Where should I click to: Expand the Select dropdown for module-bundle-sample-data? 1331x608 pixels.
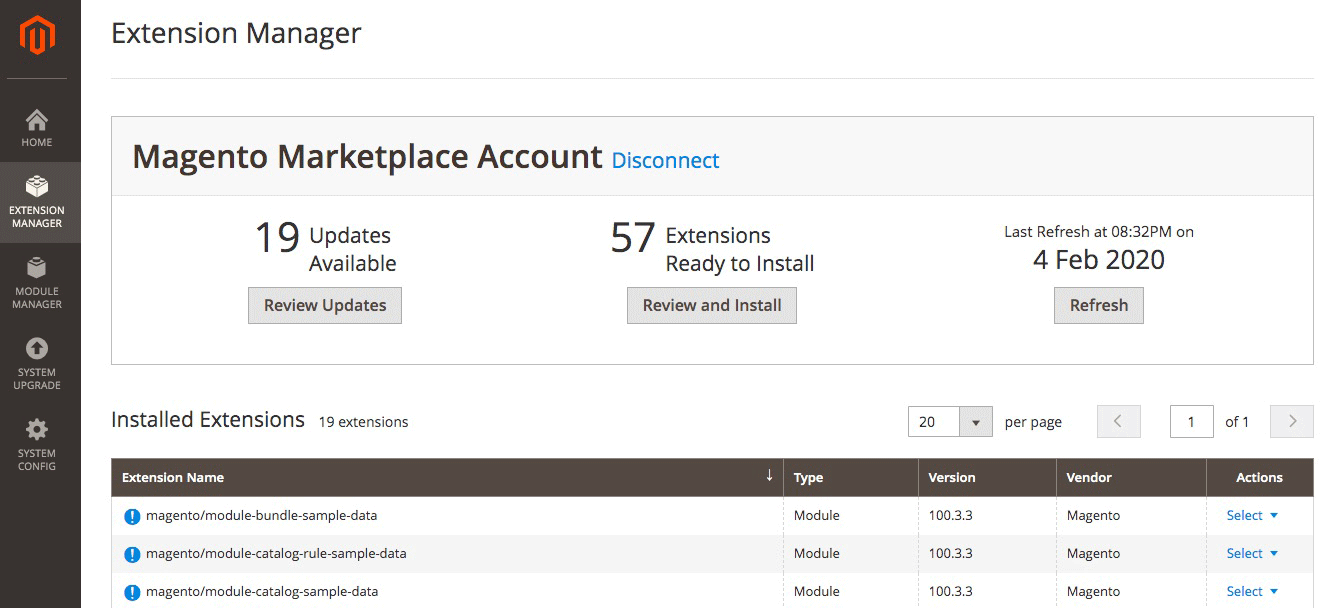pyautogui.click(x=1251, y=515)
